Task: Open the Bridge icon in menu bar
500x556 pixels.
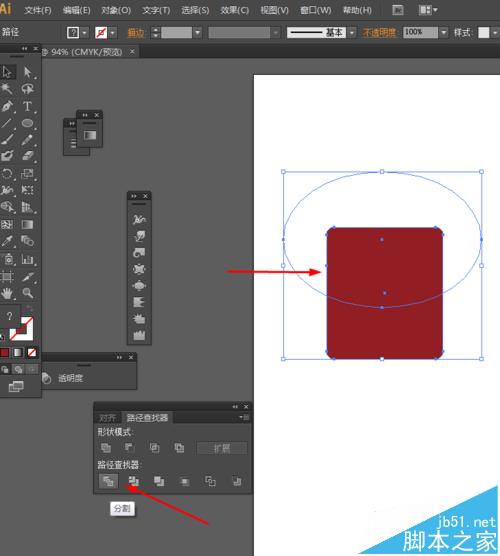Action: [x=398, y=10]
